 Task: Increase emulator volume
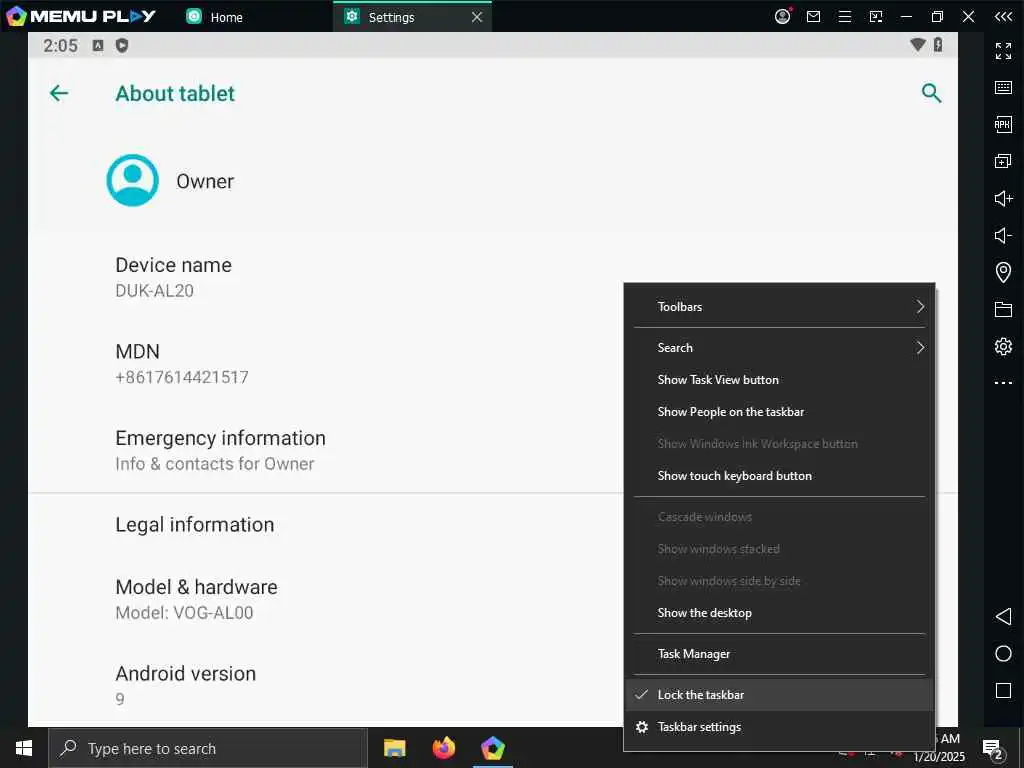(x=1003, y=198)
